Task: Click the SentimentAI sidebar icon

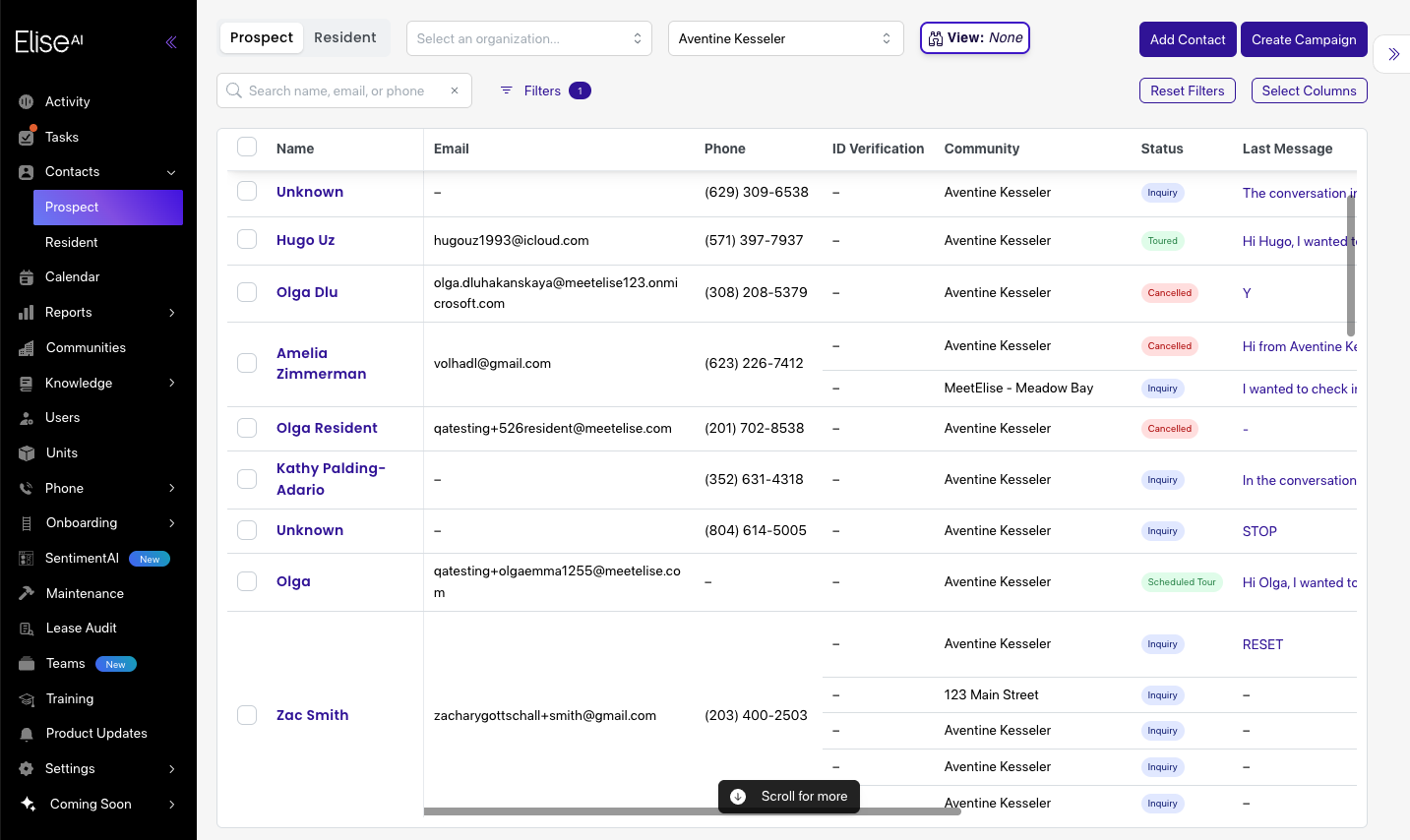Action: (27, 559)
